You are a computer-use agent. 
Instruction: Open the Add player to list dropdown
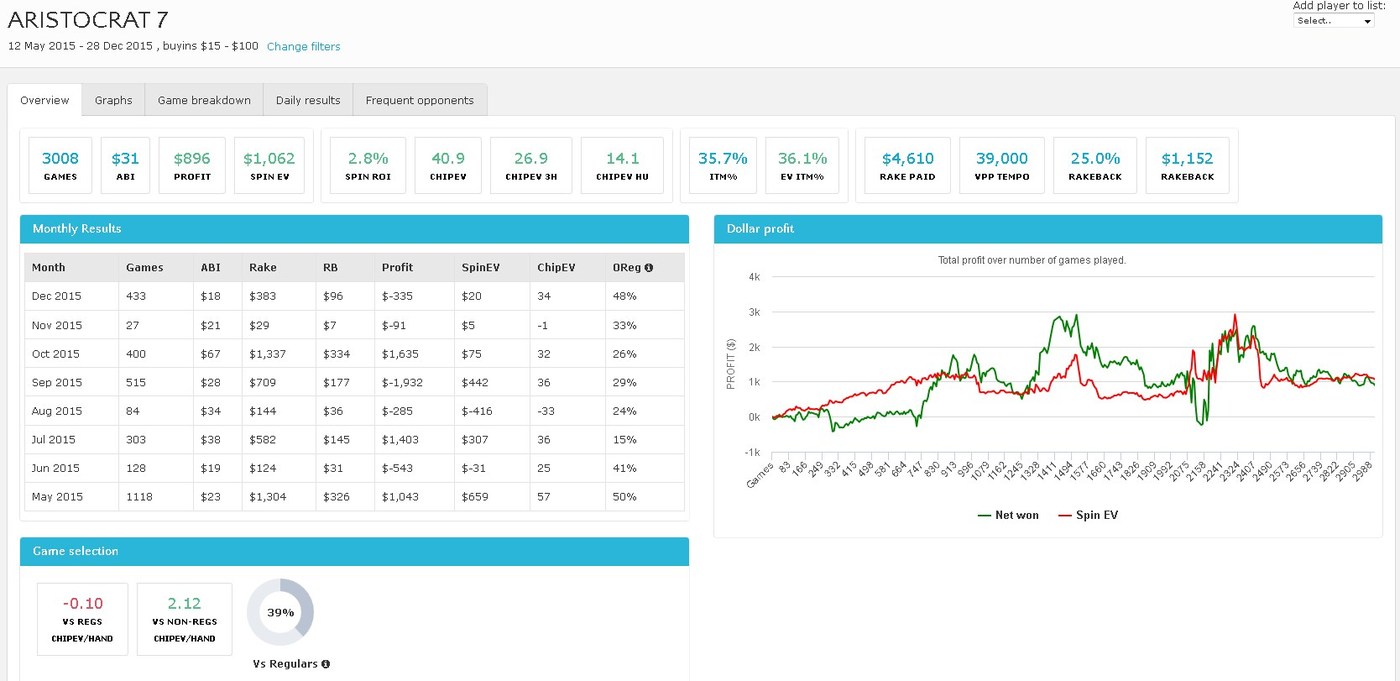[1334, 21]
